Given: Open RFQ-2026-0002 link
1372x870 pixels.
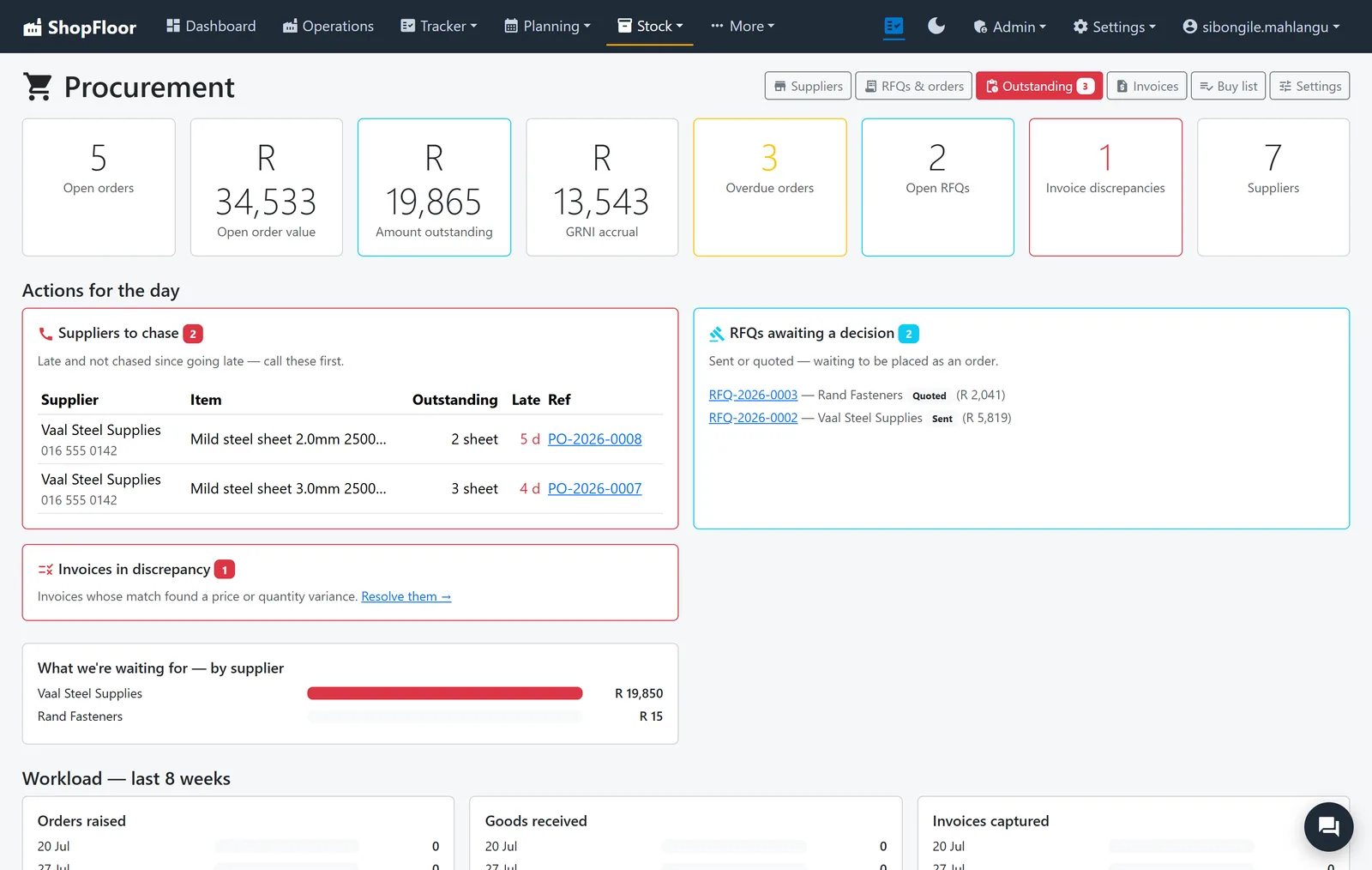Looking at the screenshot, I should pos(753,418).
